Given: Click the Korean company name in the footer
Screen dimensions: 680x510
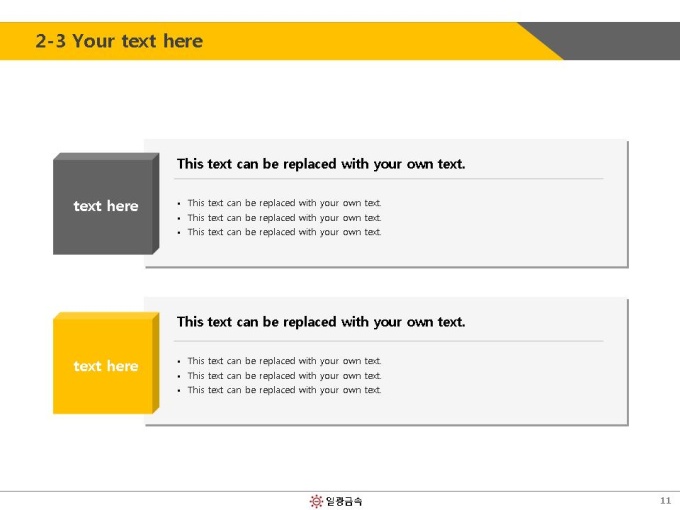Looking at the screenshot, I should click(x=343, y=501).
